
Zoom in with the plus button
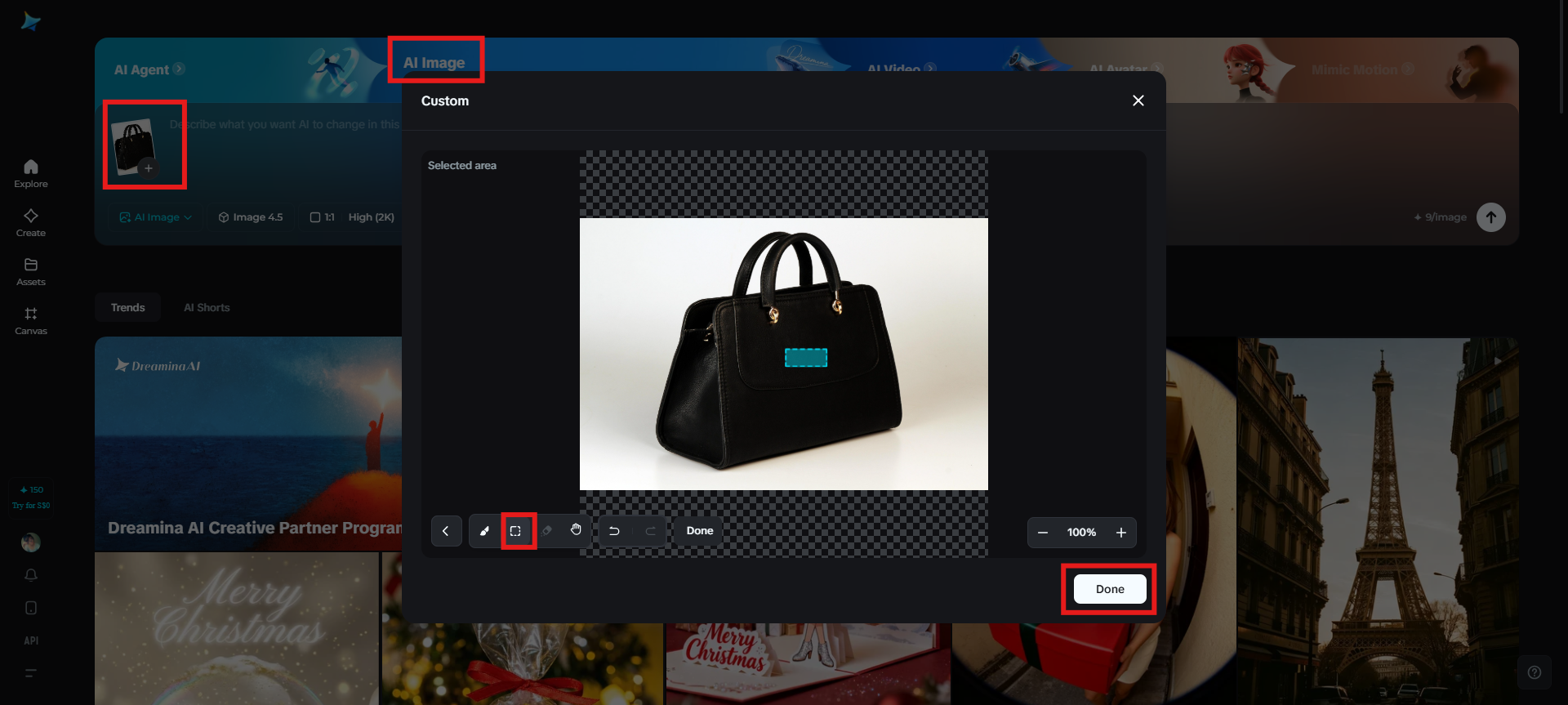pos(1121,533)
